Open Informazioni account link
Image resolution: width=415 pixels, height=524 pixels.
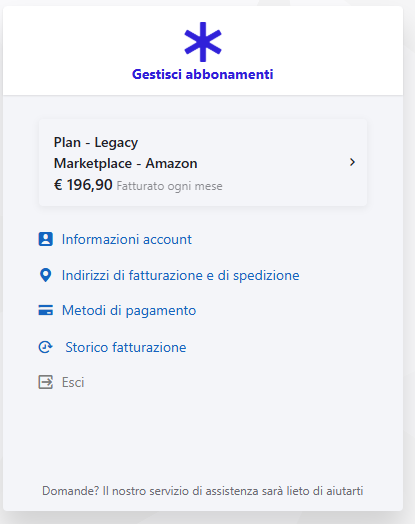coord(127,239)
